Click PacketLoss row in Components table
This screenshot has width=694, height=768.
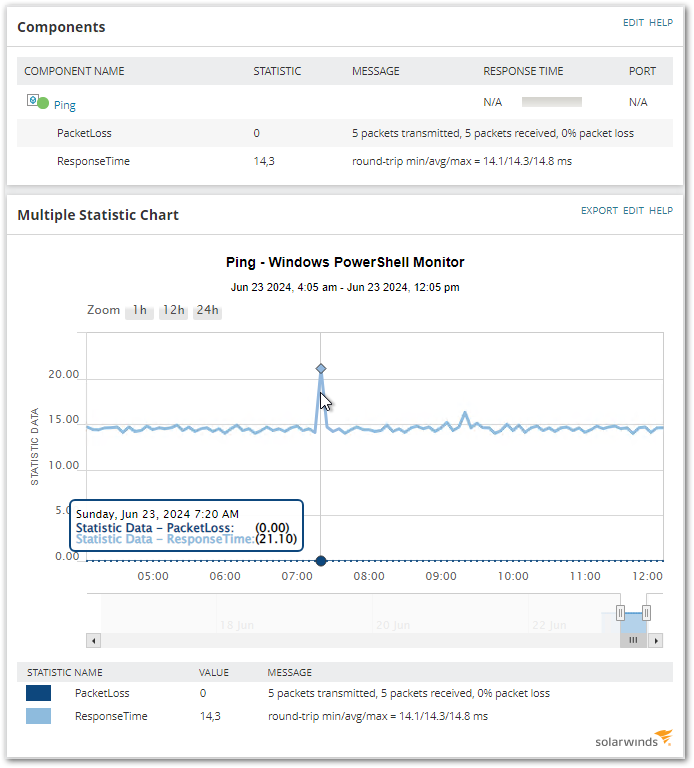point(345,133)
